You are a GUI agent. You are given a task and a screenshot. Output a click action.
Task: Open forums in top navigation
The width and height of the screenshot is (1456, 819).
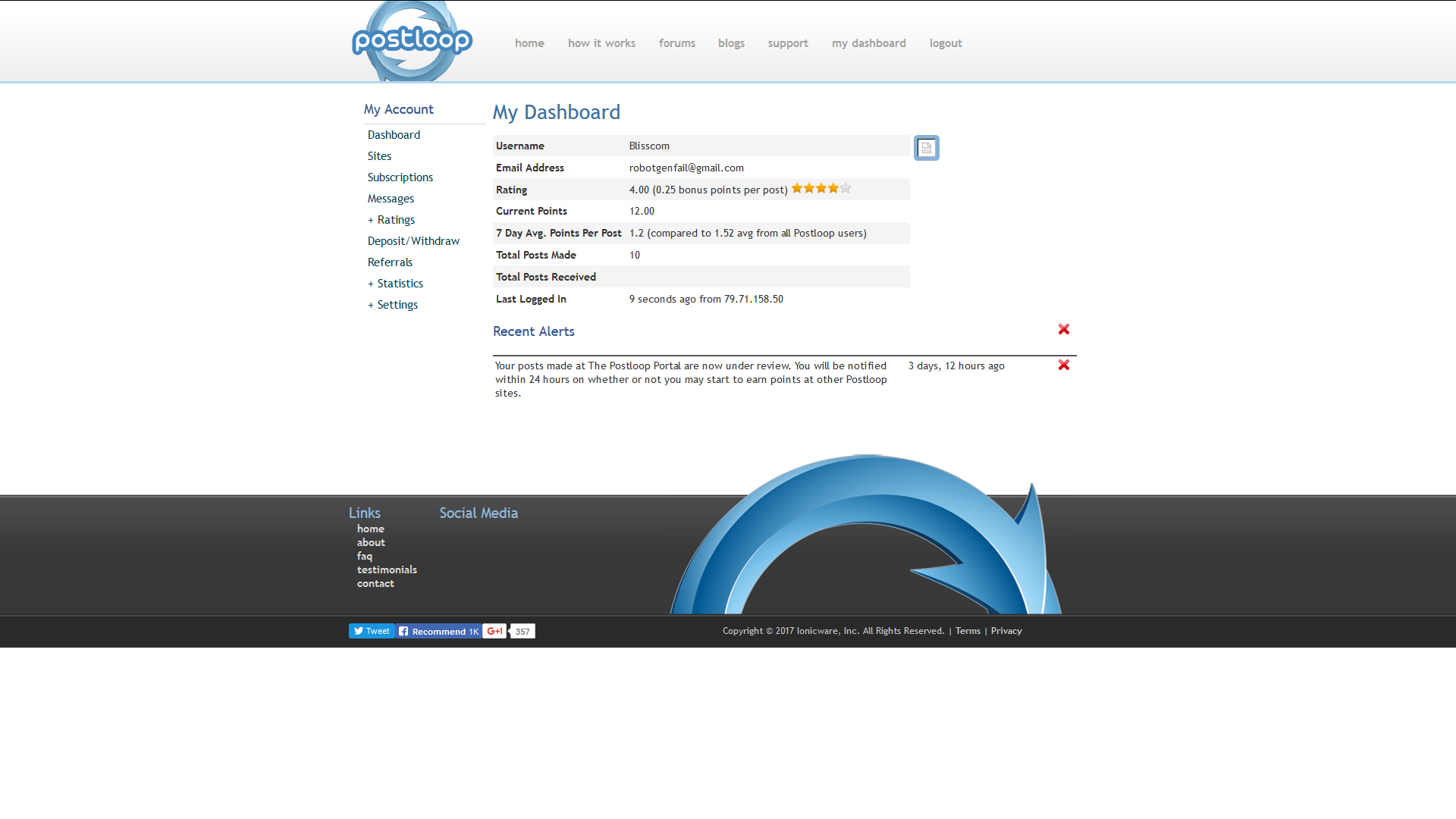point(677,43)
